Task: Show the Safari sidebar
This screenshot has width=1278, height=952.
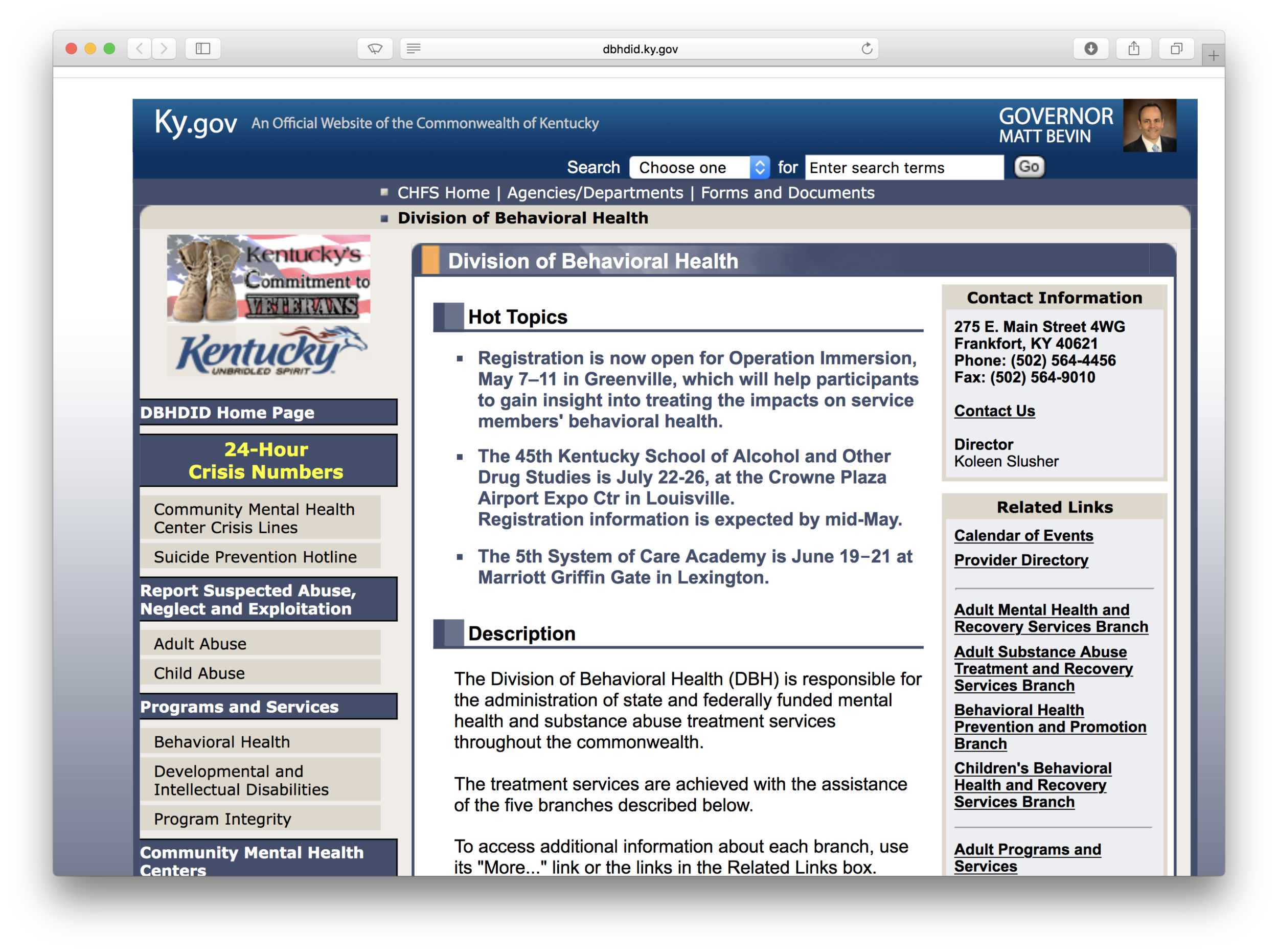Action: click(203, 49)
